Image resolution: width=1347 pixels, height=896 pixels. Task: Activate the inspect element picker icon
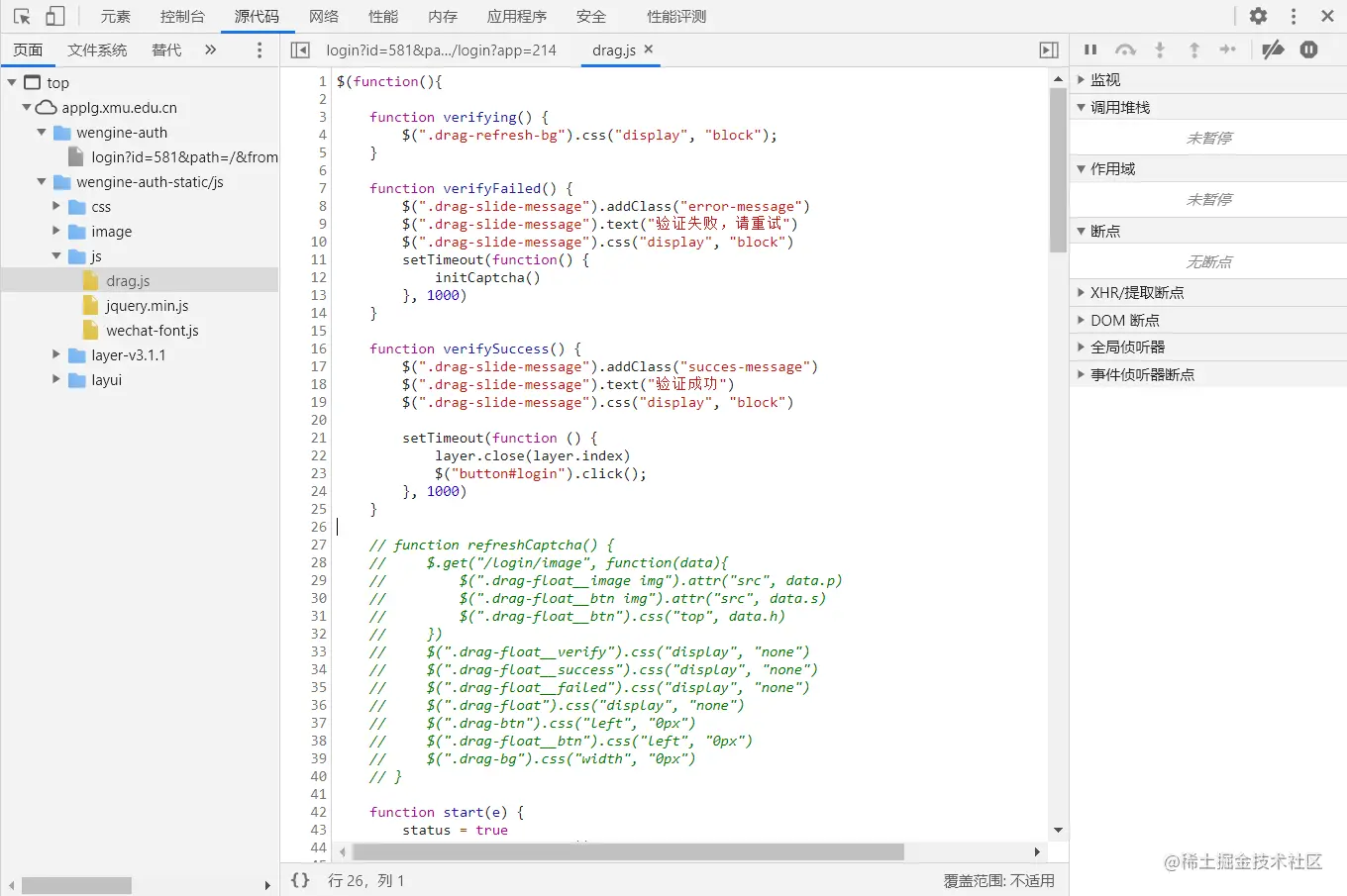(22, 17)
